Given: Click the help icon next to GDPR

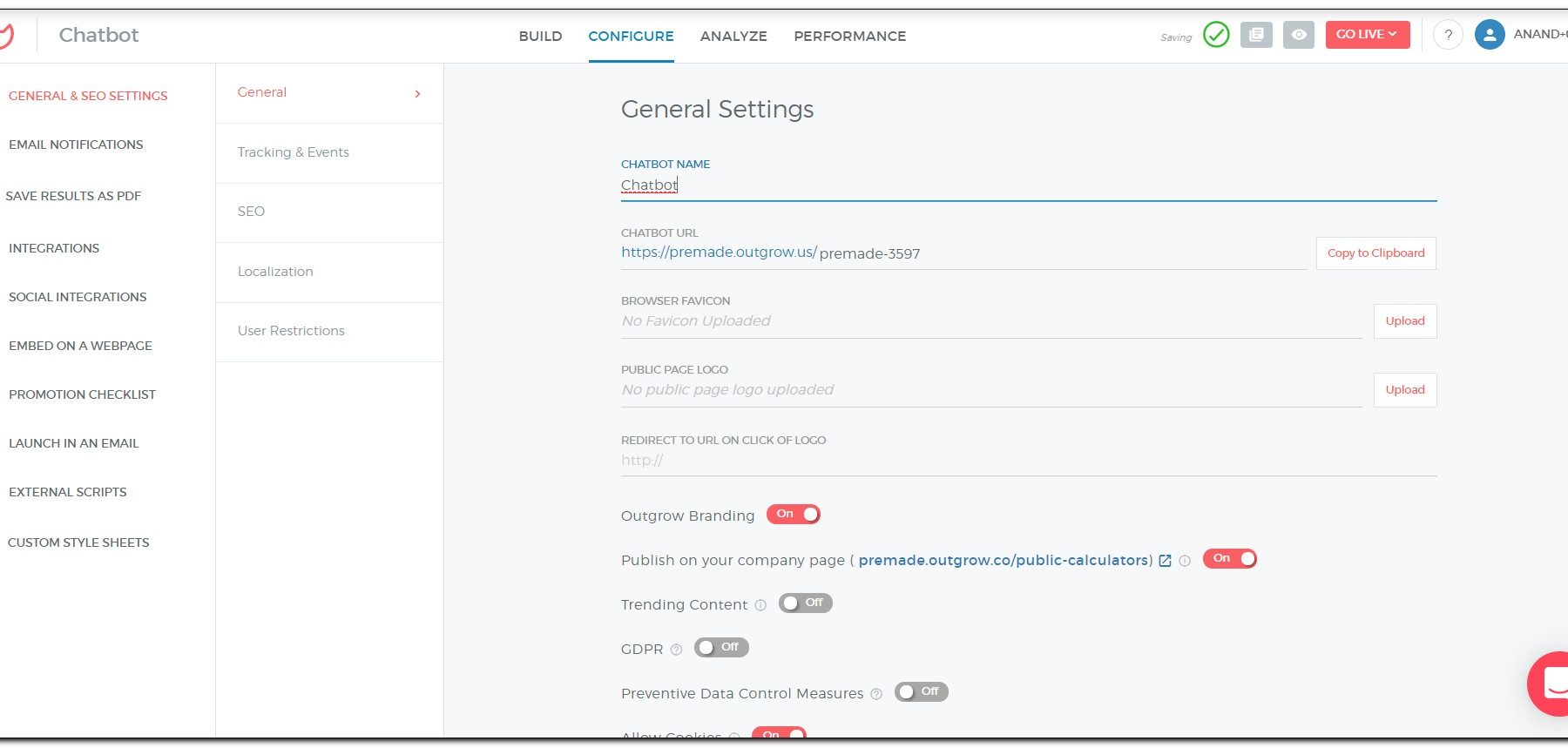Looking at the screenshot, I should 676,650.
